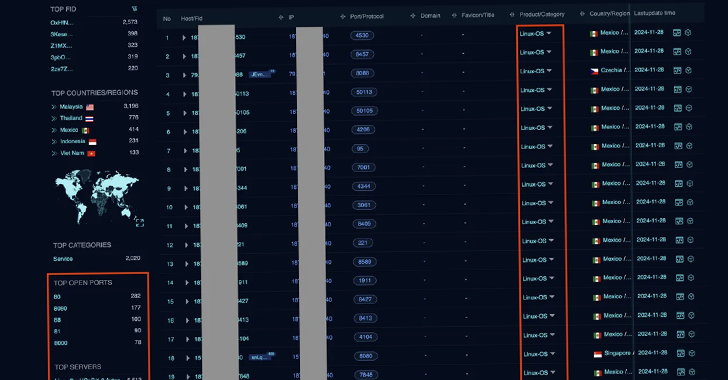Click the move icon before Port/Protocol column
Screen dimensions: 728x380
click(343, 16)
